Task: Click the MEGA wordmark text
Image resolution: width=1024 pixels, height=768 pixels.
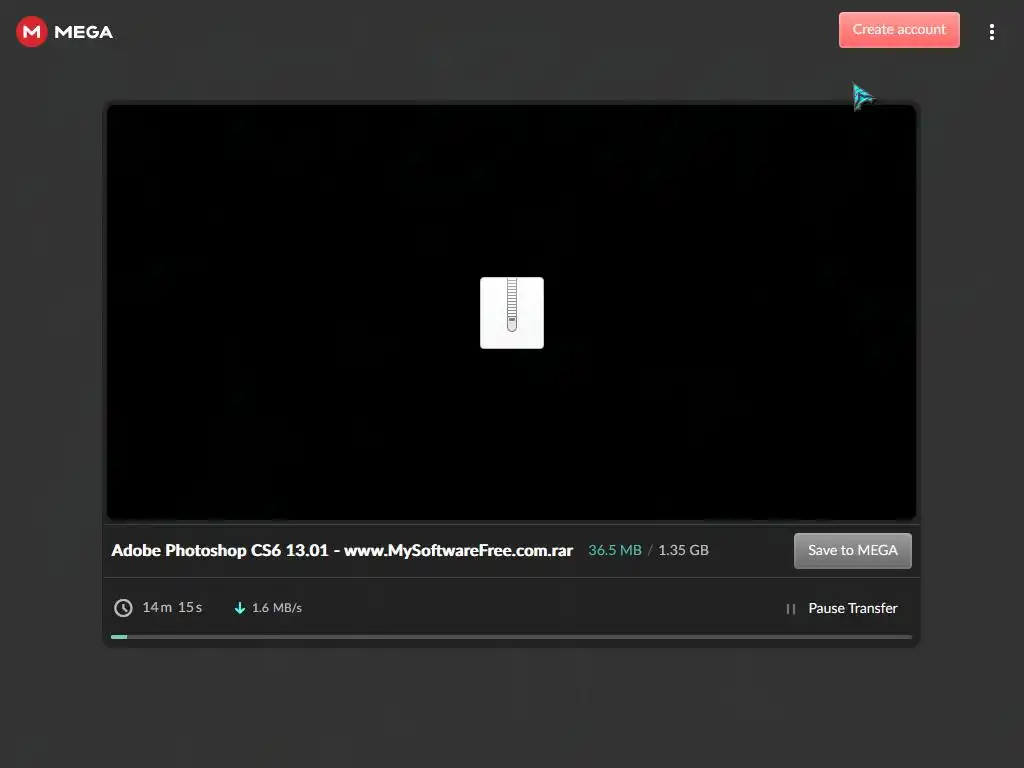Action: pyautogui.click(x=84, y=32)
